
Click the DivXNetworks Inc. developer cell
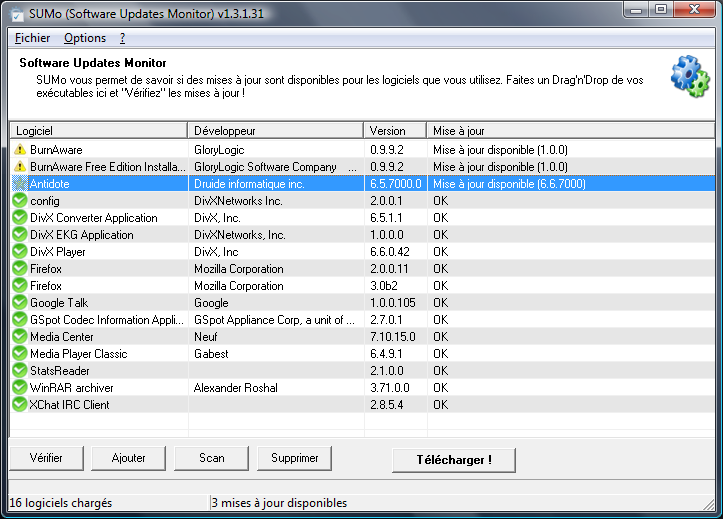[238, 201]
